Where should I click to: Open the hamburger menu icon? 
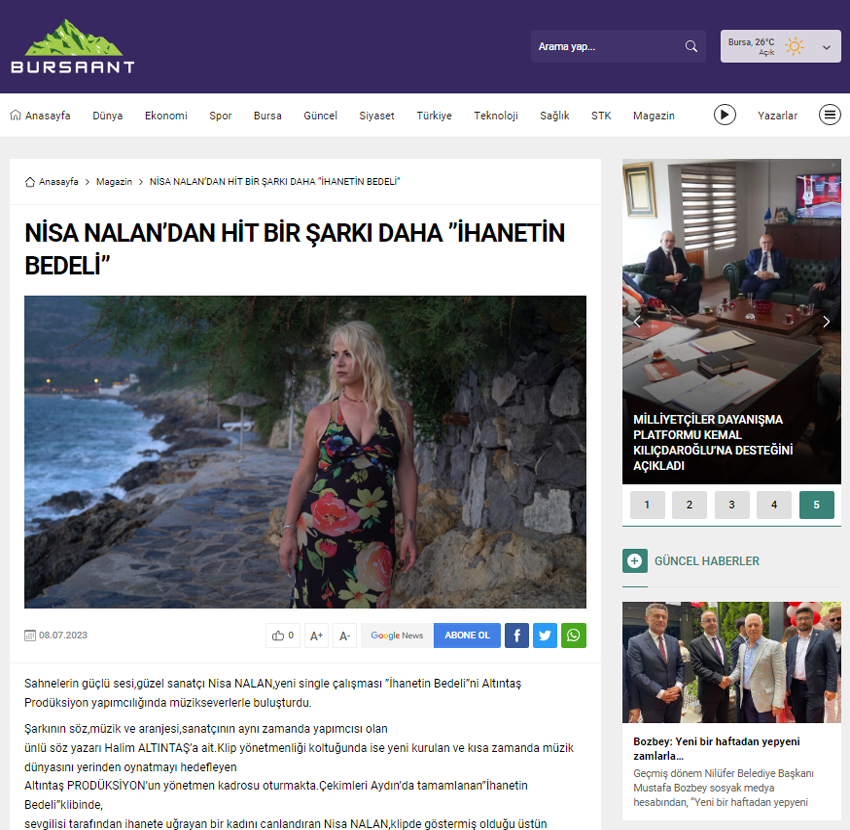829,114
